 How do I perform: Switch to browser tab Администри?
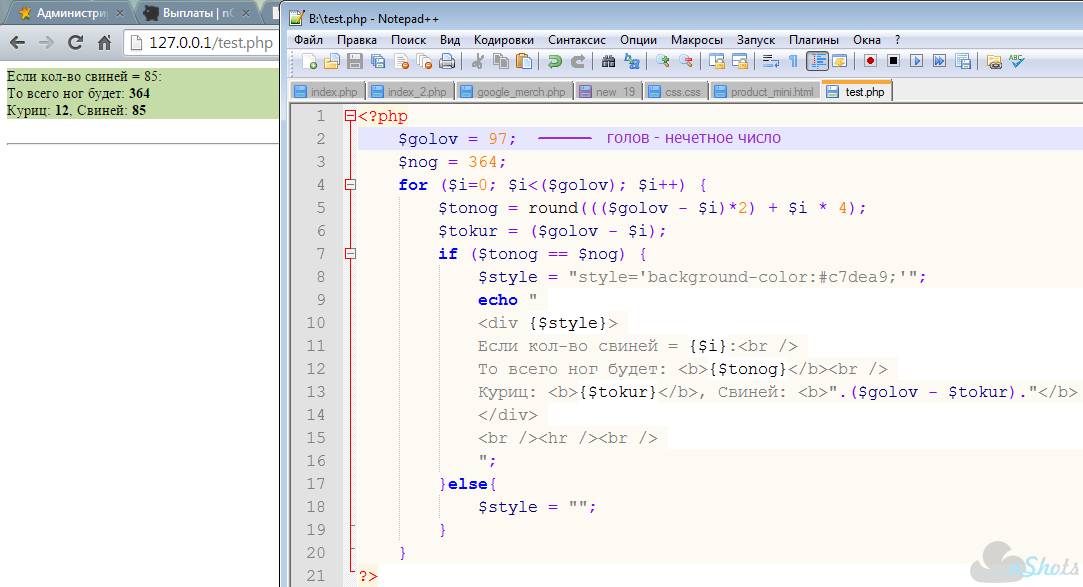(x=66, y=13)
